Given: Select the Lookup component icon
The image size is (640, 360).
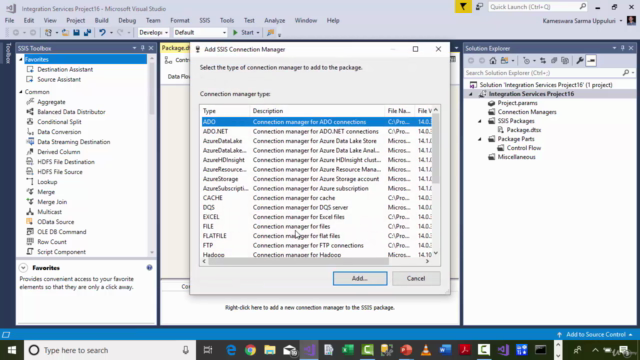Looking at the screenshot, I should click(30, 182).
